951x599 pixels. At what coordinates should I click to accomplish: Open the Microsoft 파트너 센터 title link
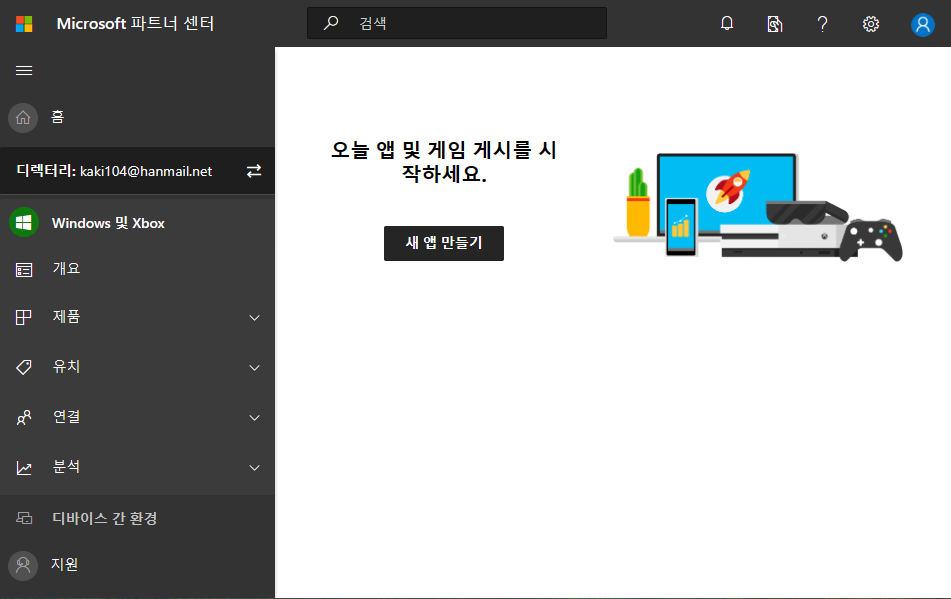coord(135,24)
